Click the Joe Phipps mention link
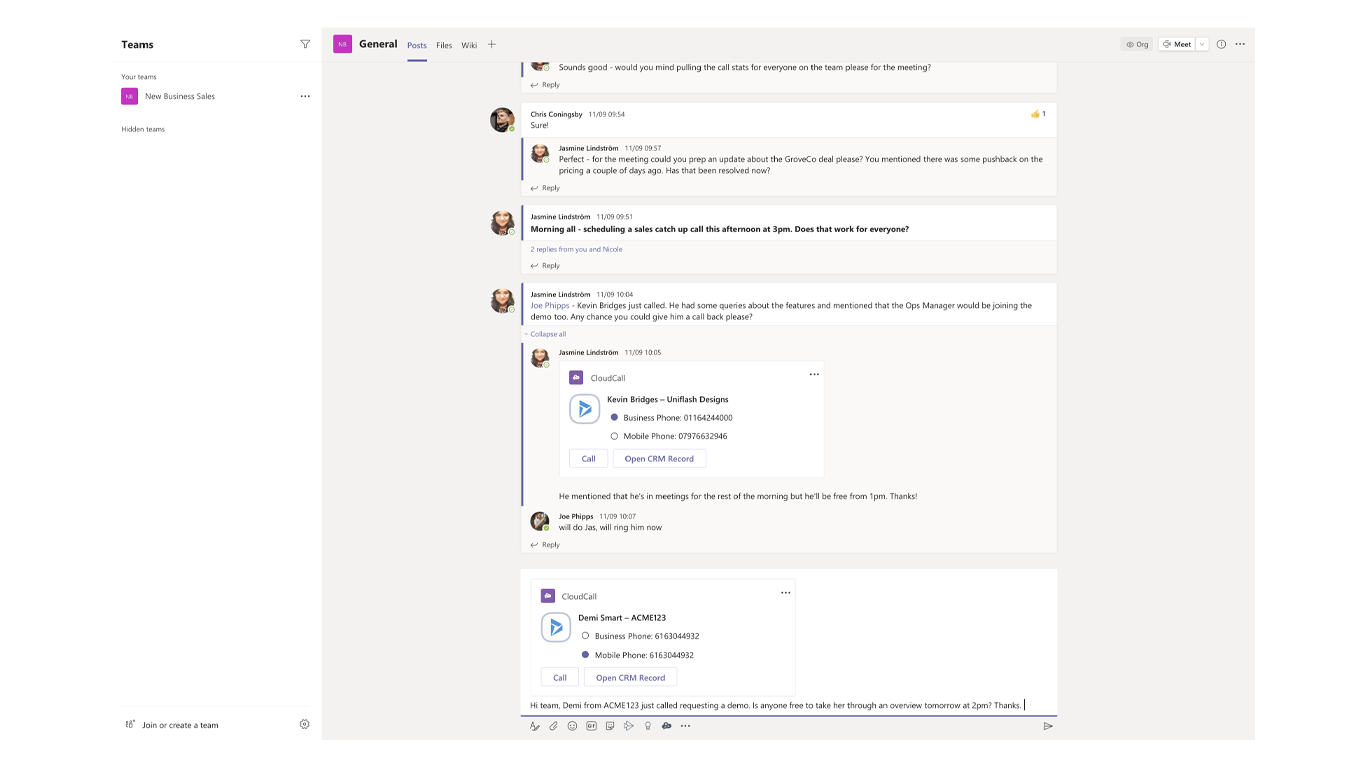The height and width of the screenshot is (768, 1366). tap(550, 306)
